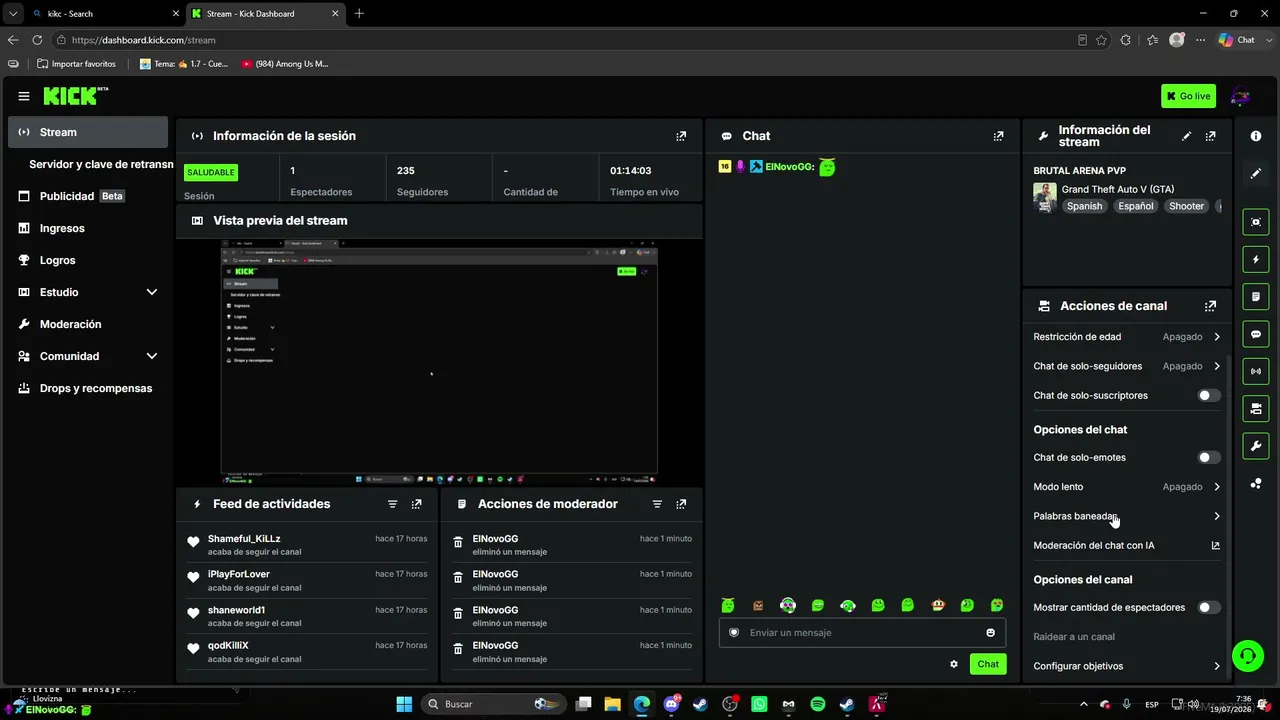Open the Windows Start menu
Image resolution: width=1280 pixels, height=720 pixels.
tap(404, 704)
